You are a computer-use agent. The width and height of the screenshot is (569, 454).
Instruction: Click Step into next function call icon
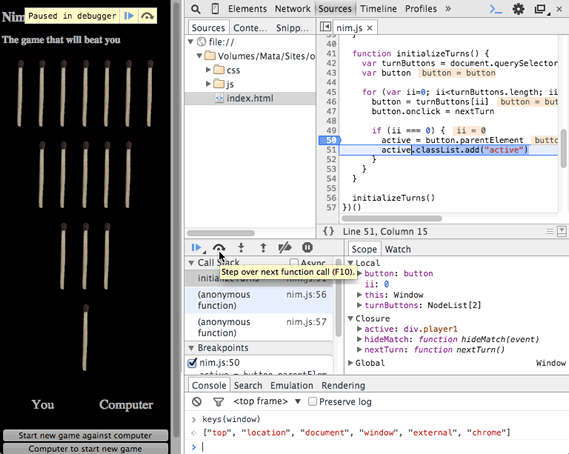pyautogui.click(x=241, y=248)
